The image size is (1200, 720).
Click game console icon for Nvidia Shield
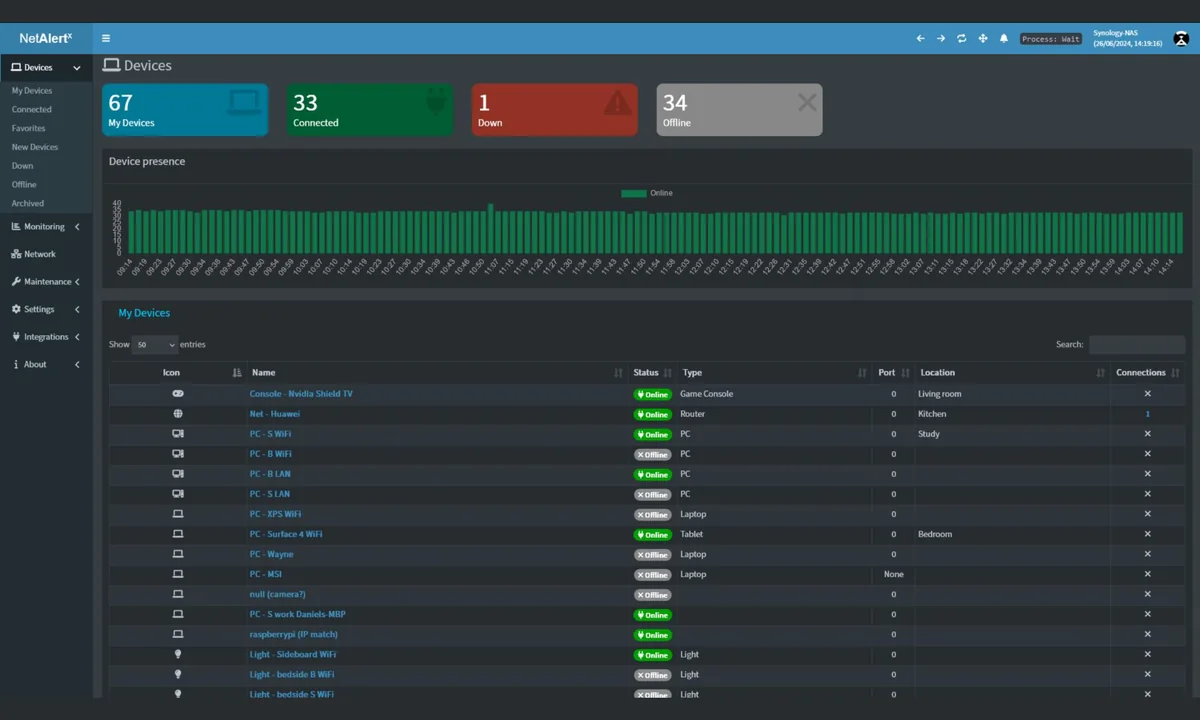tap(178, 394)
